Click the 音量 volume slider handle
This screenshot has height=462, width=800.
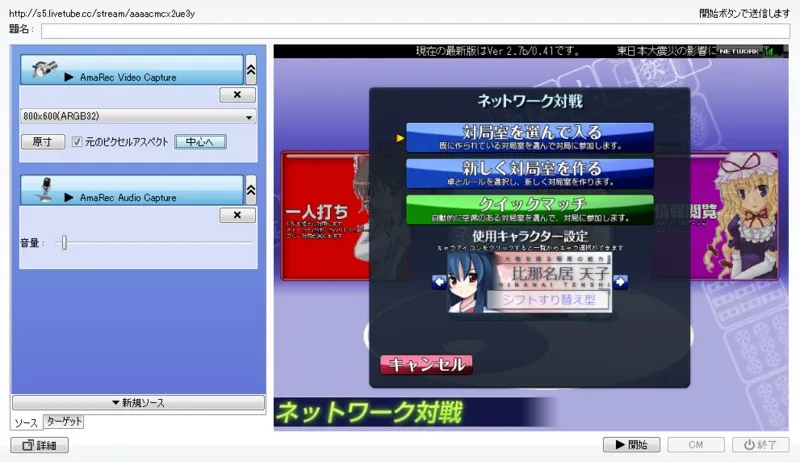[x=64, y=242]
